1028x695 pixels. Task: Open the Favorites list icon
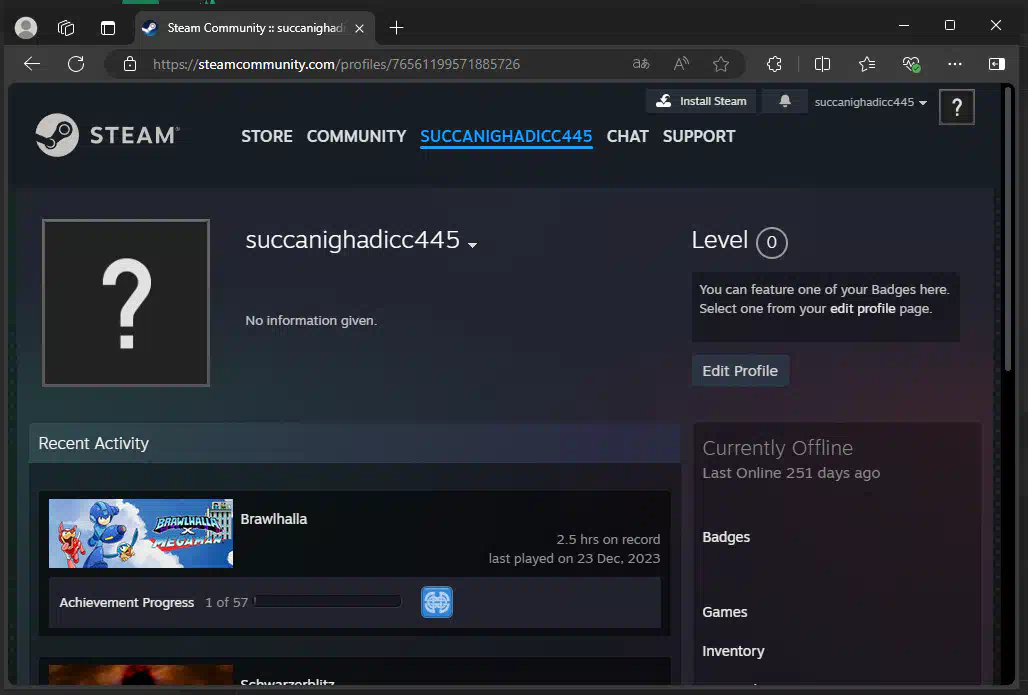(867, 64)
